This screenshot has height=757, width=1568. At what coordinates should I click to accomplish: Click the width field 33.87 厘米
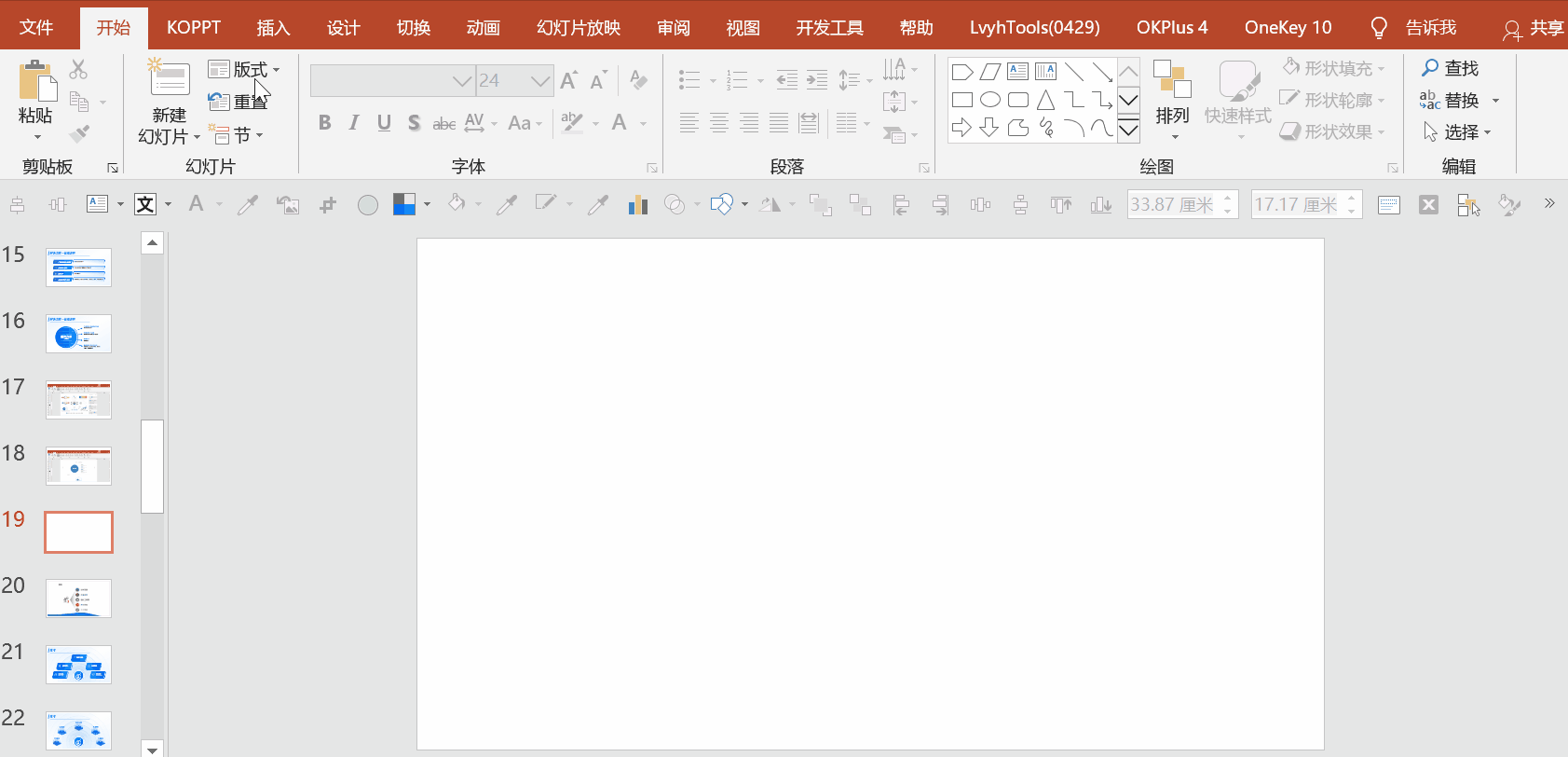pos(1182,204)
